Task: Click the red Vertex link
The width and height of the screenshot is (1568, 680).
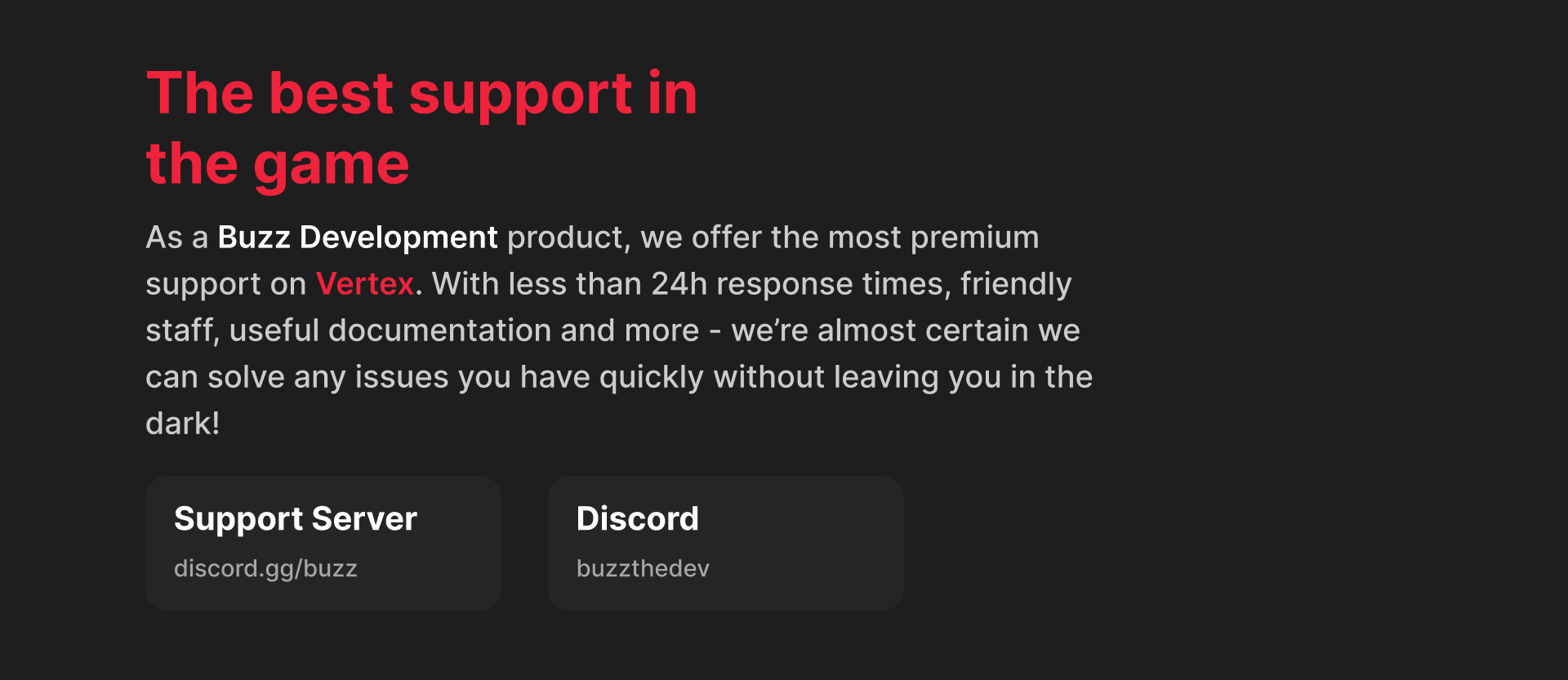Action: tap(365, 284)
